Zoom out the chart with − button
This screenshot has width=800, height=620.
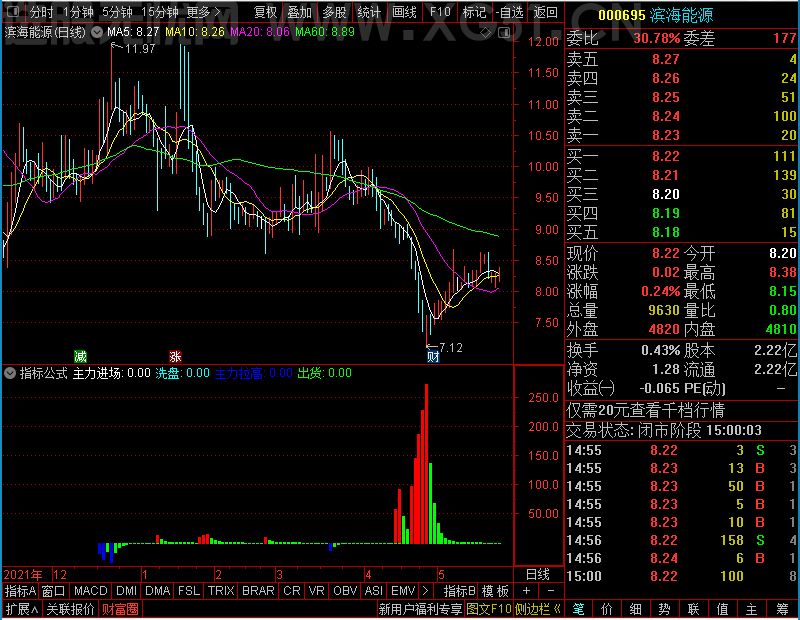[551, 591]
